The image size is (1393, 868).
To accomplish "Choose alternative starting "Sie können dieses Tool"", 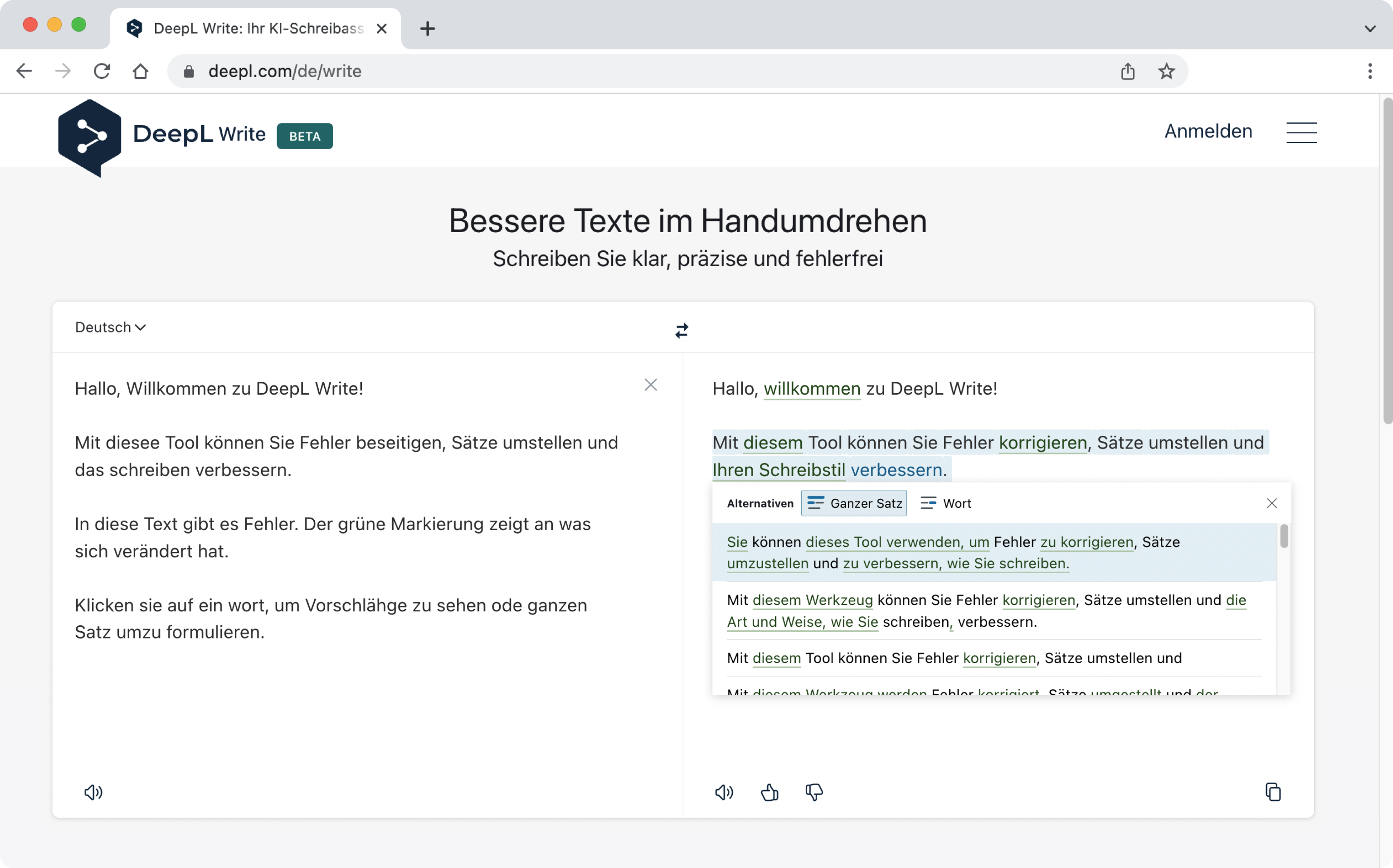I will click(x=994, y=552).
